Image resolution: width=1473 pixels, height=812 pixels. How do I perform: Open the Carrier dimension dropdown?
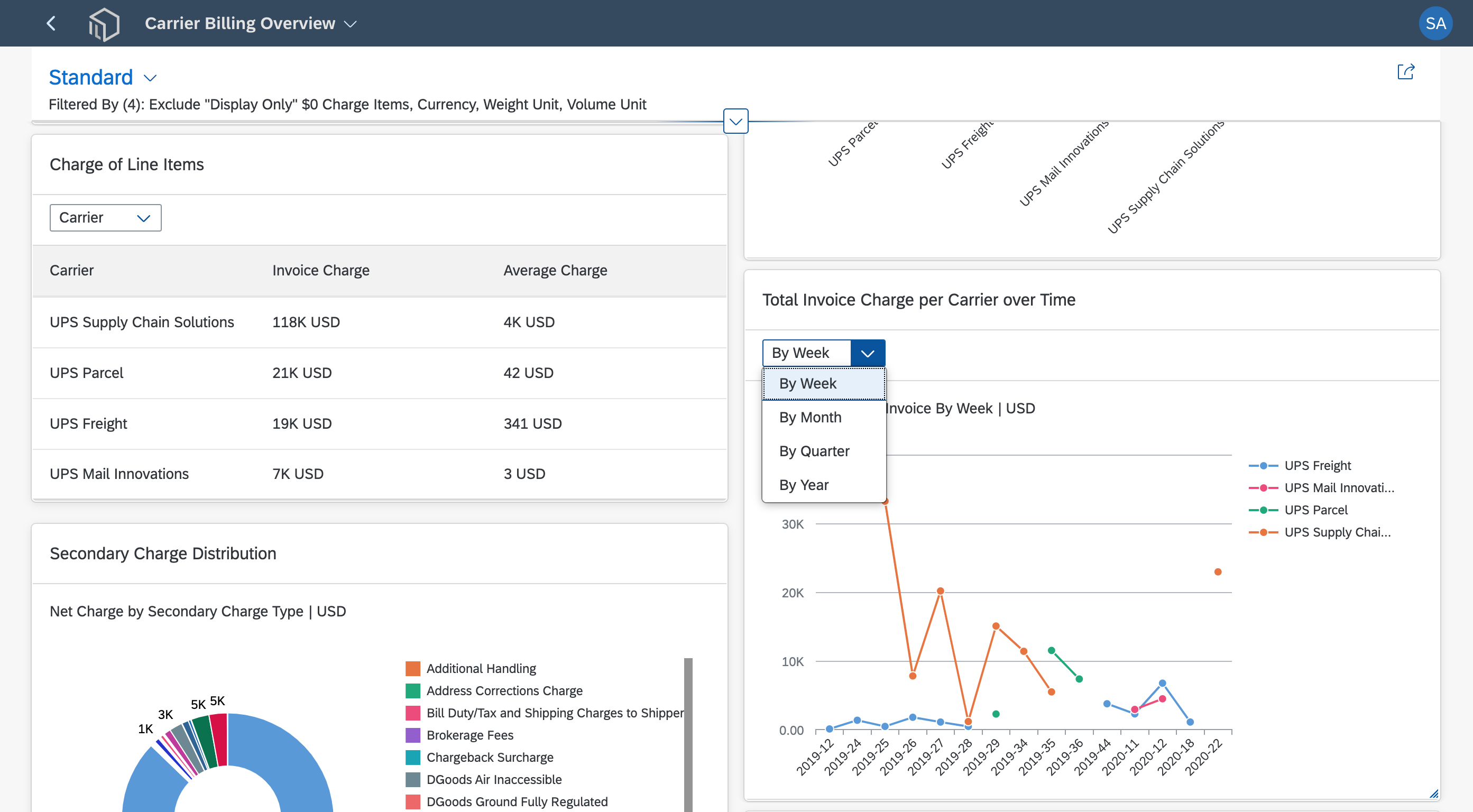click(x=105, y=218)
